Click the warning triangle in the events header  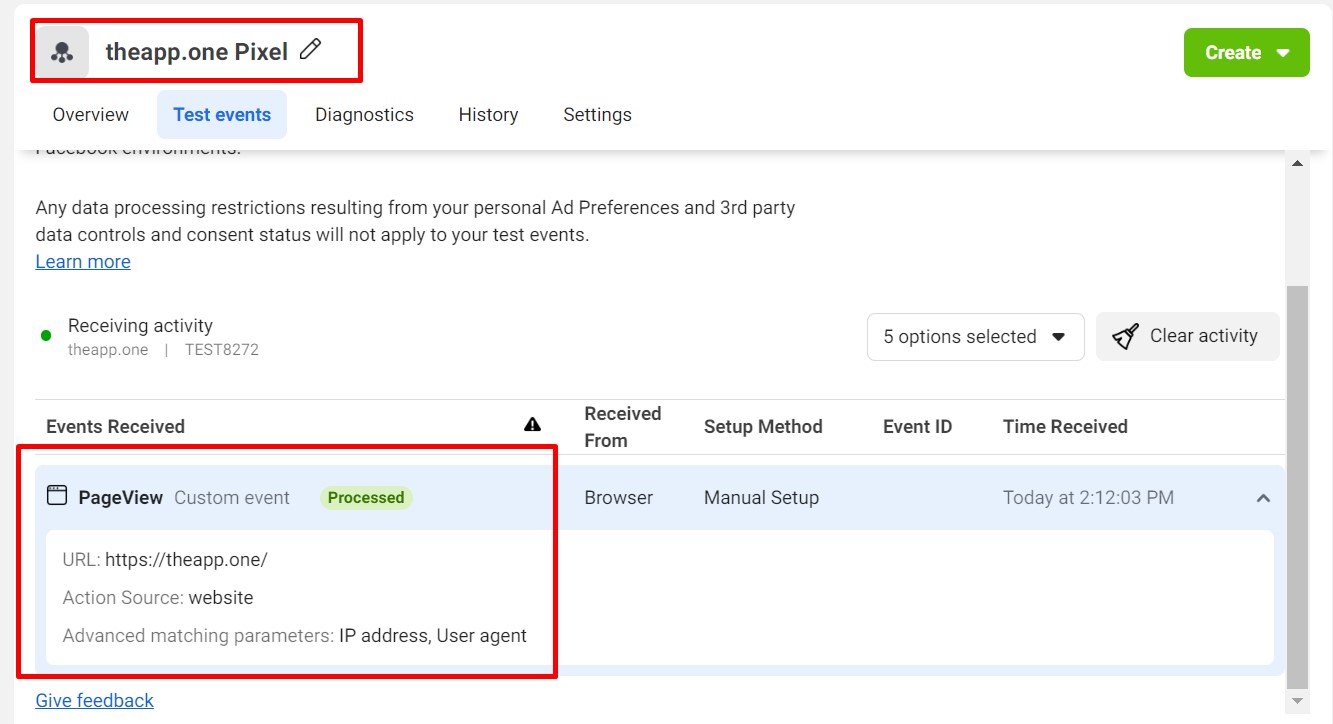pos(532,425)
